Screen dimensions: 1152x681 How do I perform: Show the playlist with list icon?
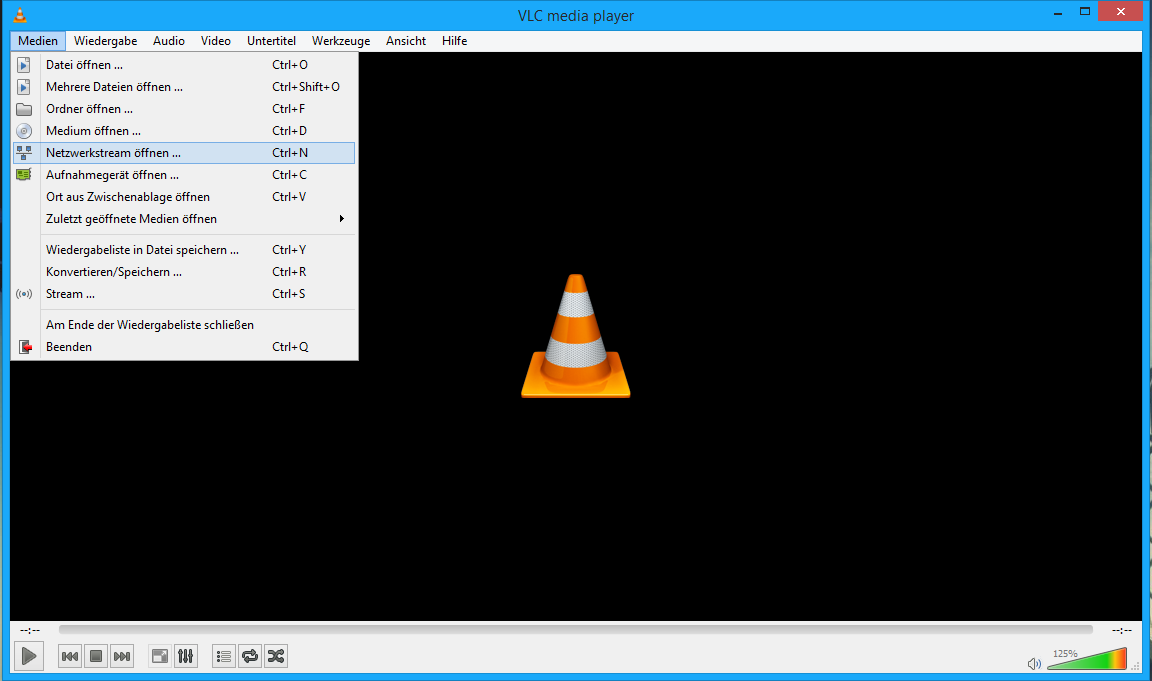(x=223, y=656)
